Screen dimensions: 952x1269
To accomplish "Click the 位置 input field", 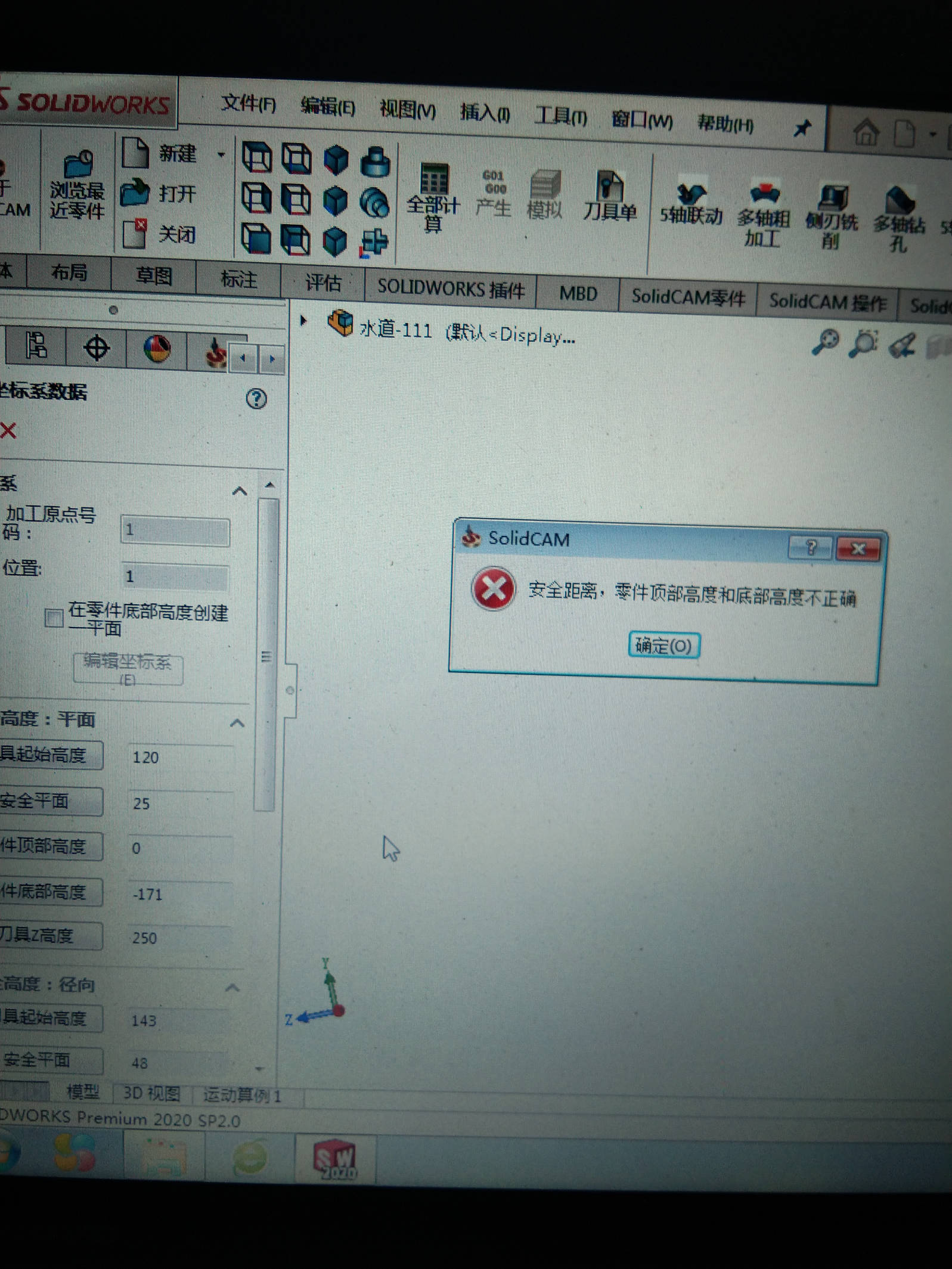I will point(175,576).
